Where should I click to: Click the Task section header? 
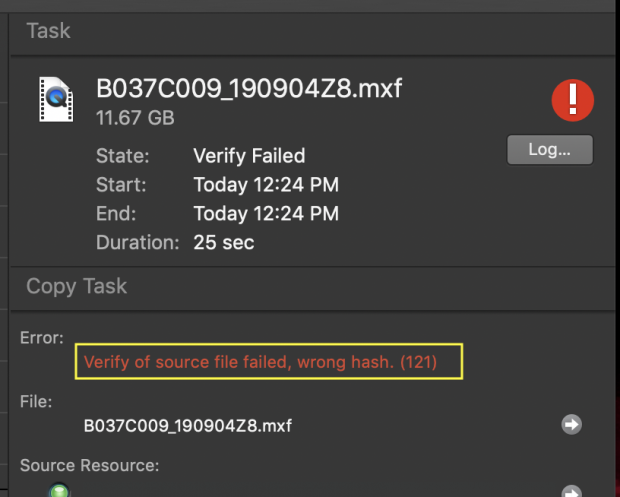(48, 31)
